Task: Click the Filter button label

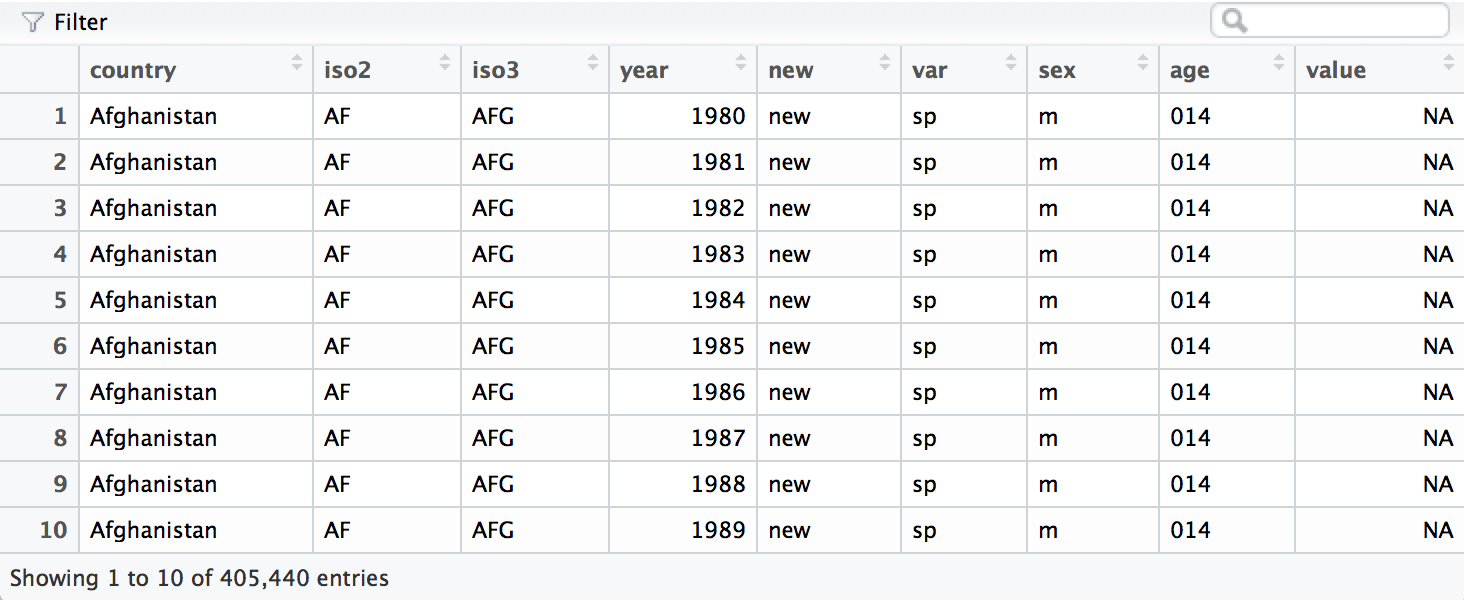Action: [x=80, y=22]
